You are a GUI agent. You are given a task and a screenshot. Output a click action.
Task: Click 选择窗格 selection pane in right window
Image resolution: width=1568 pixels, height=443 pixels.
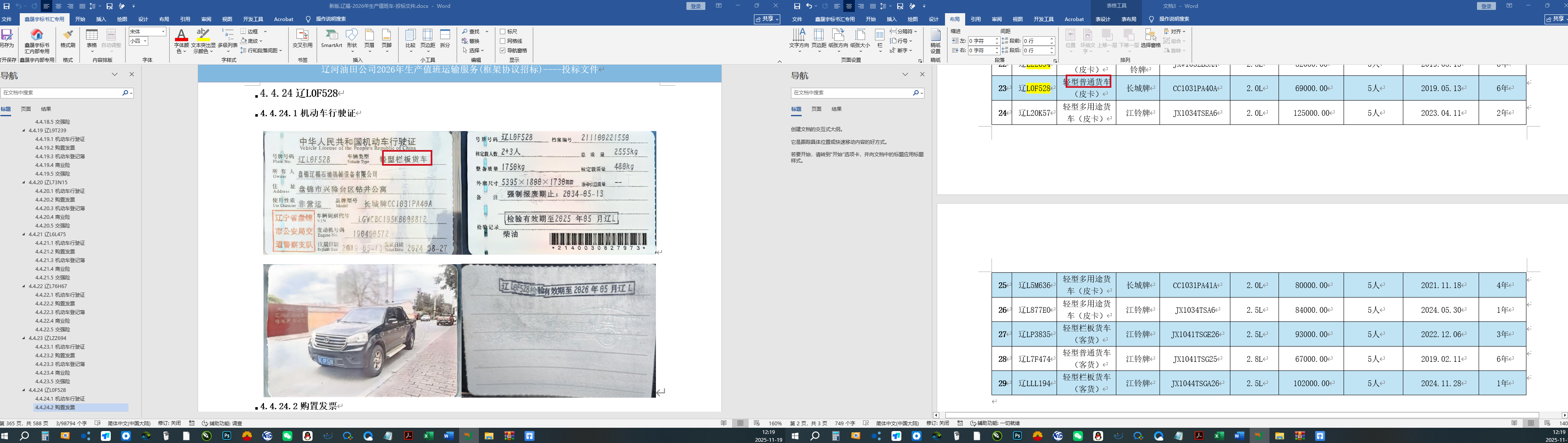pyautogui.click(x=1150, y=39)
